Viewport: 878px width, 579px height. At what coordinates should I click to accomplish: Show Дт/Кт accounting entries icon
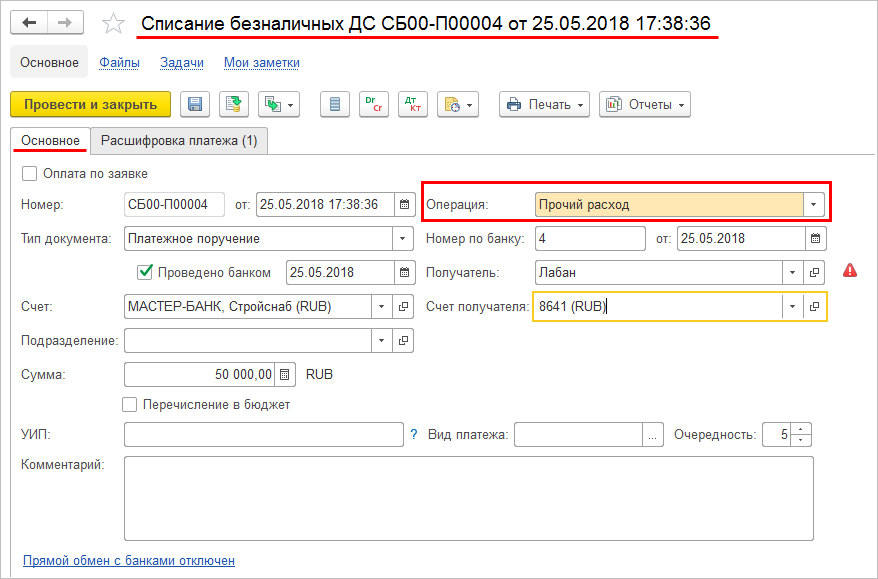pos(413,105)
